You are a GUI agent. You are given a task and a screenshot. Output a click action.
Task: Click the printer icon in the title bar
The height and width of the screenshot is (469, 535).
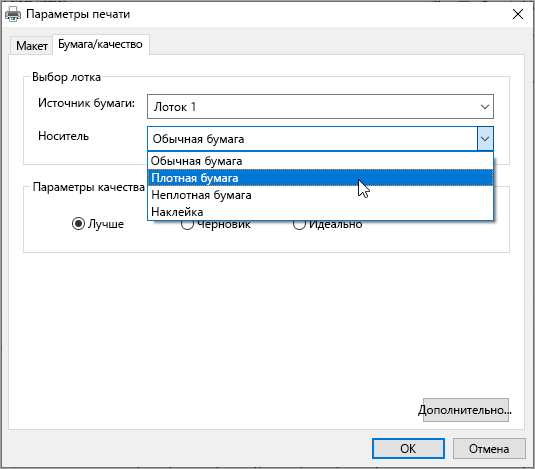[x=13, y=14]
